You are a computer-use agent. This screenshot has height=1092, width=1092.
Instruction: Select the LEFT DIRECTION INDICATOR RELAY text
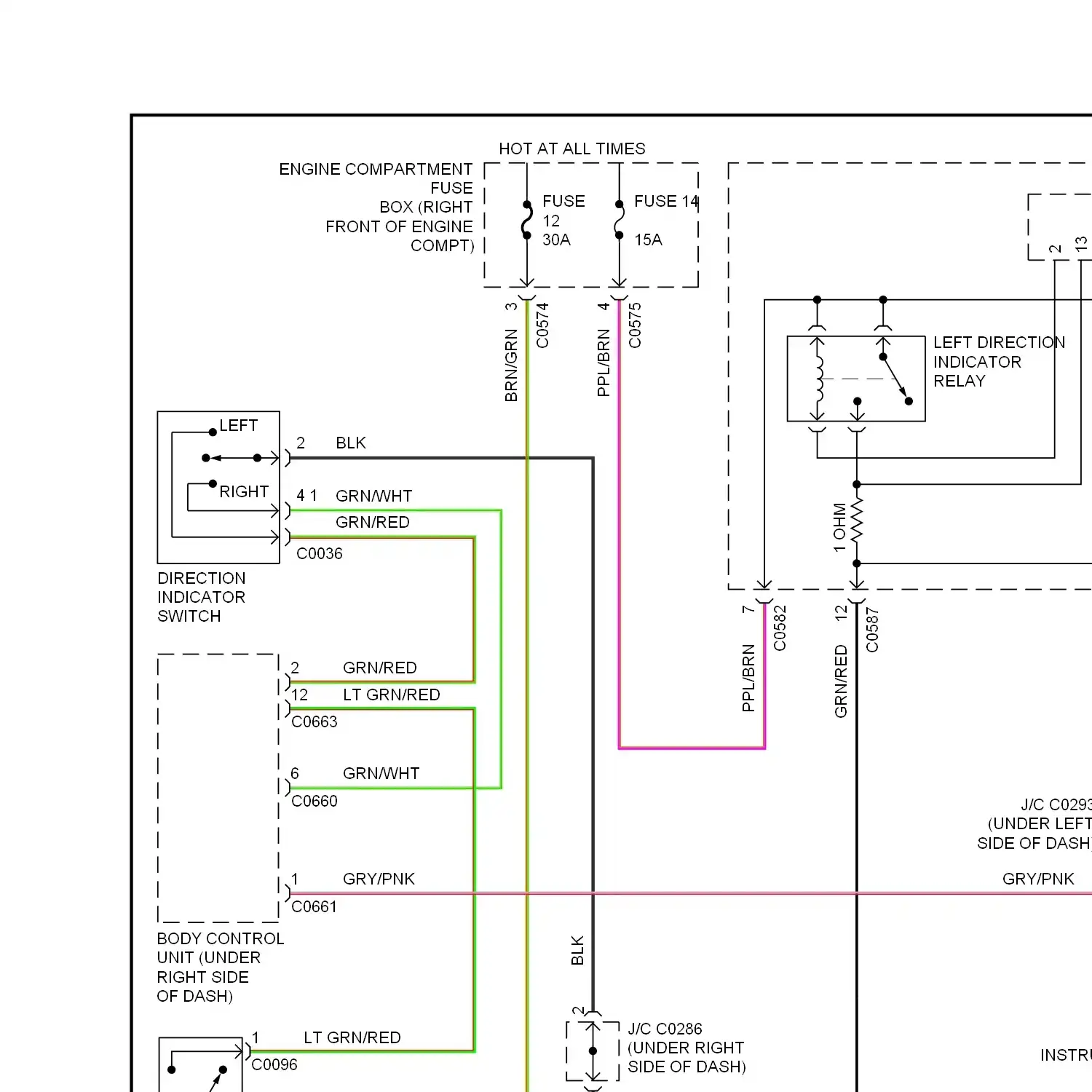pyautogui.click(x=999, y=362)
